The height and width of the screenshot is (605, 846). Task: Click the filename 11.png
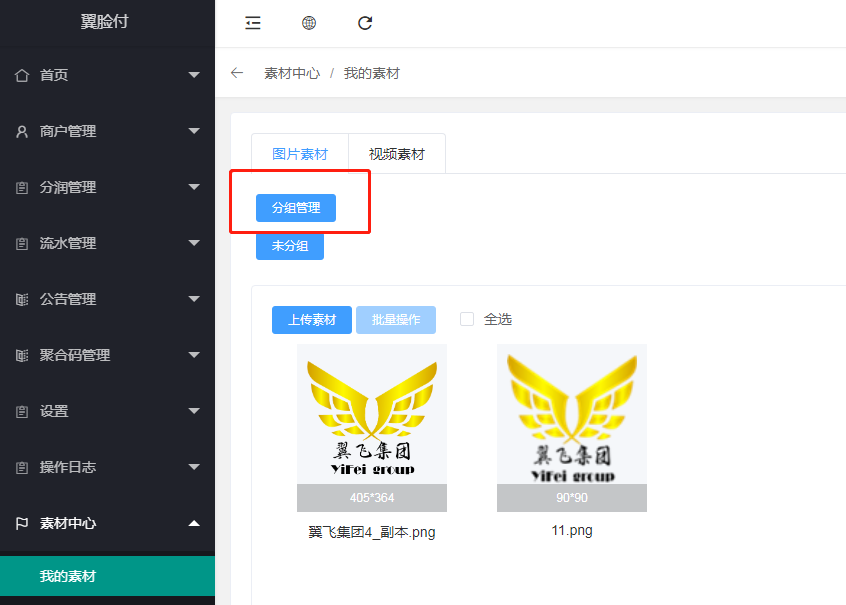[572, 531]
